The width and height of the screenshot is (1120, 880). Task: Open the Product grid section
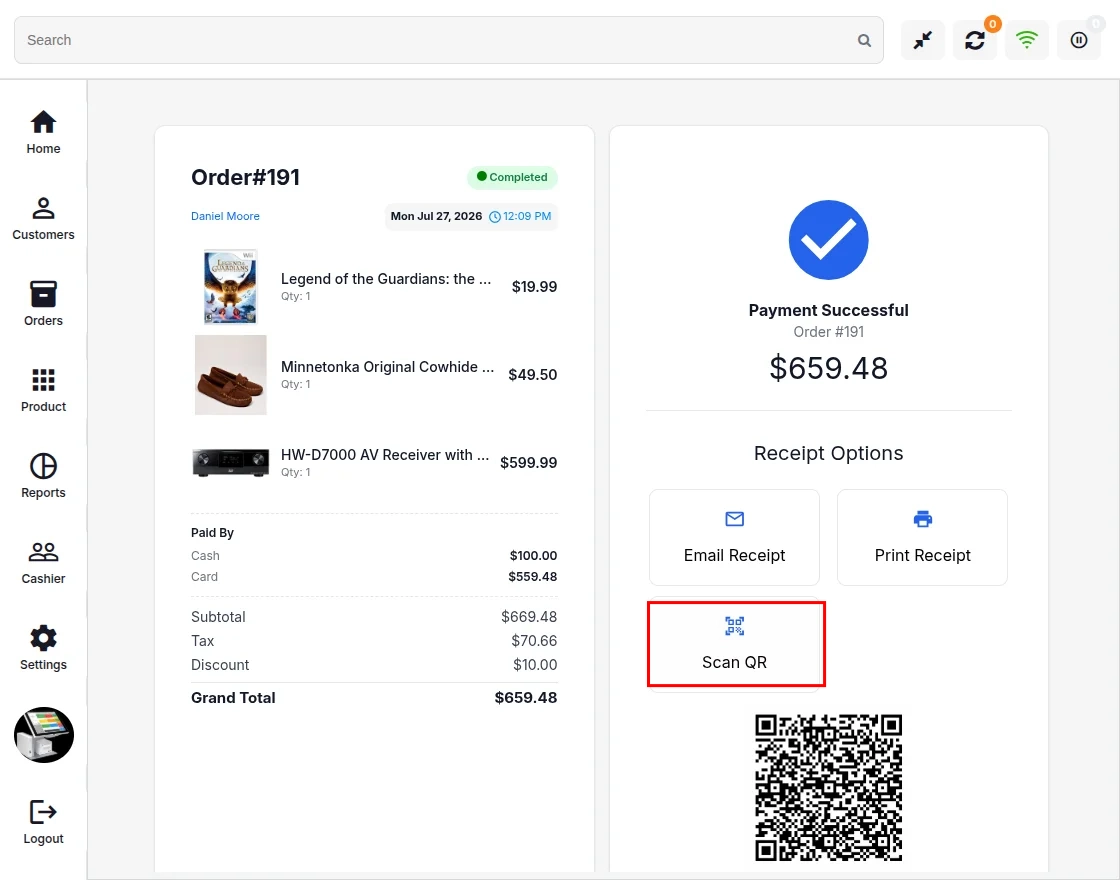[x=43, y=390]
